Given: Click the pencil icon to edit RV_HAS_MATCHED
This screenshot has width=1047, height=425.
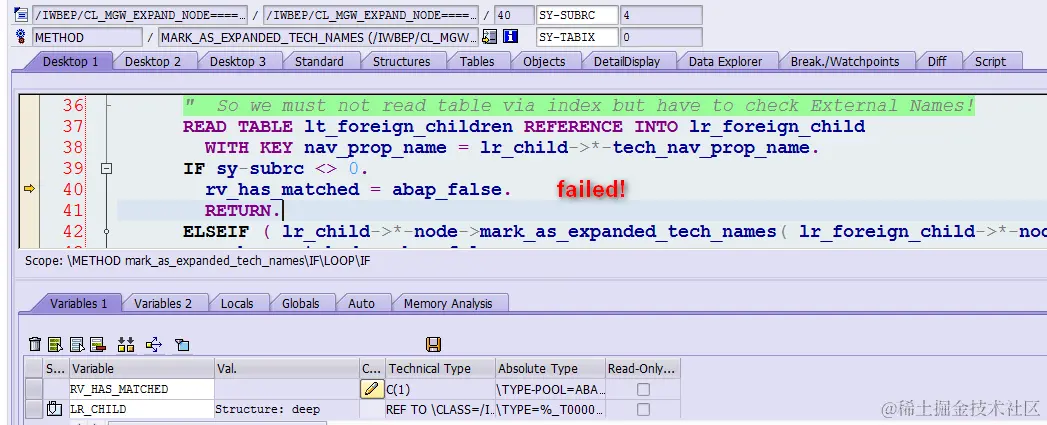Looking at the screenshot, I should (372, 389).
